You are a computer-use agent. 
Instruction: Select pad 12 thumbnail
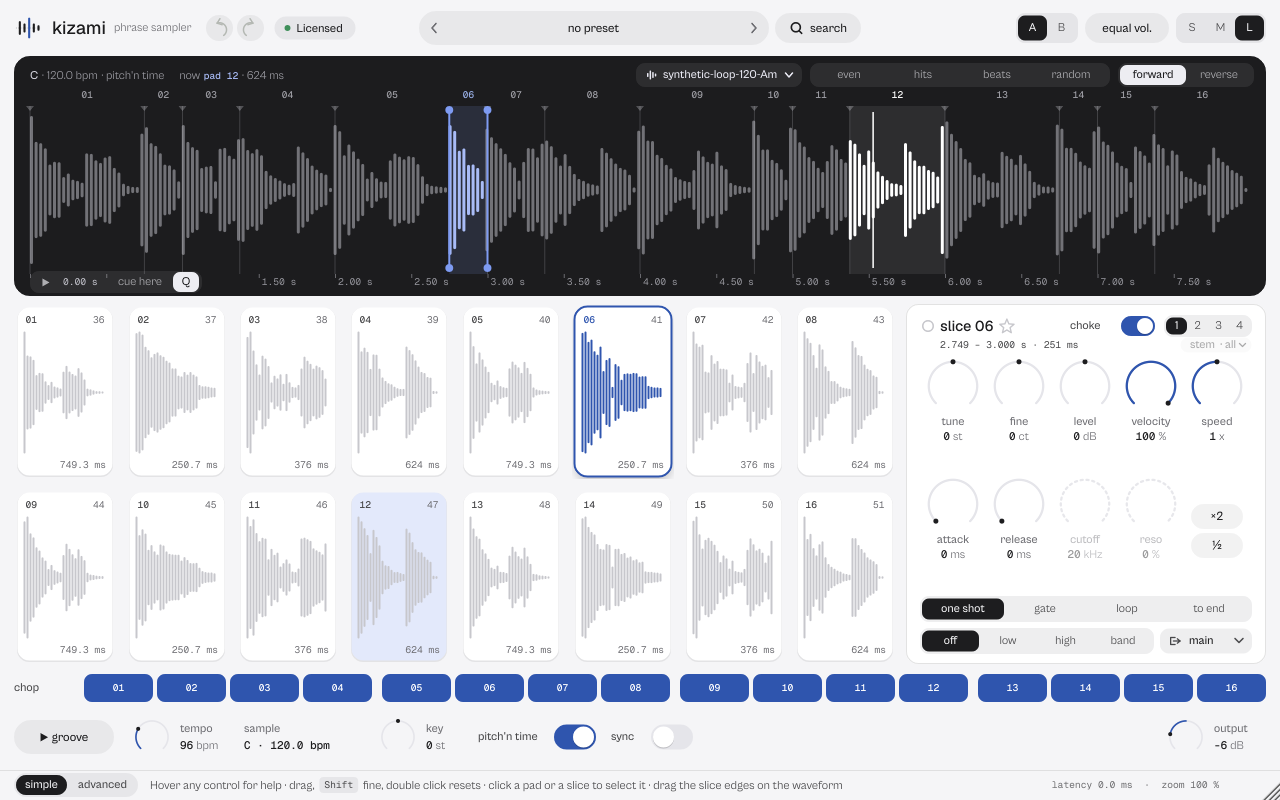(x=399, y=577)
